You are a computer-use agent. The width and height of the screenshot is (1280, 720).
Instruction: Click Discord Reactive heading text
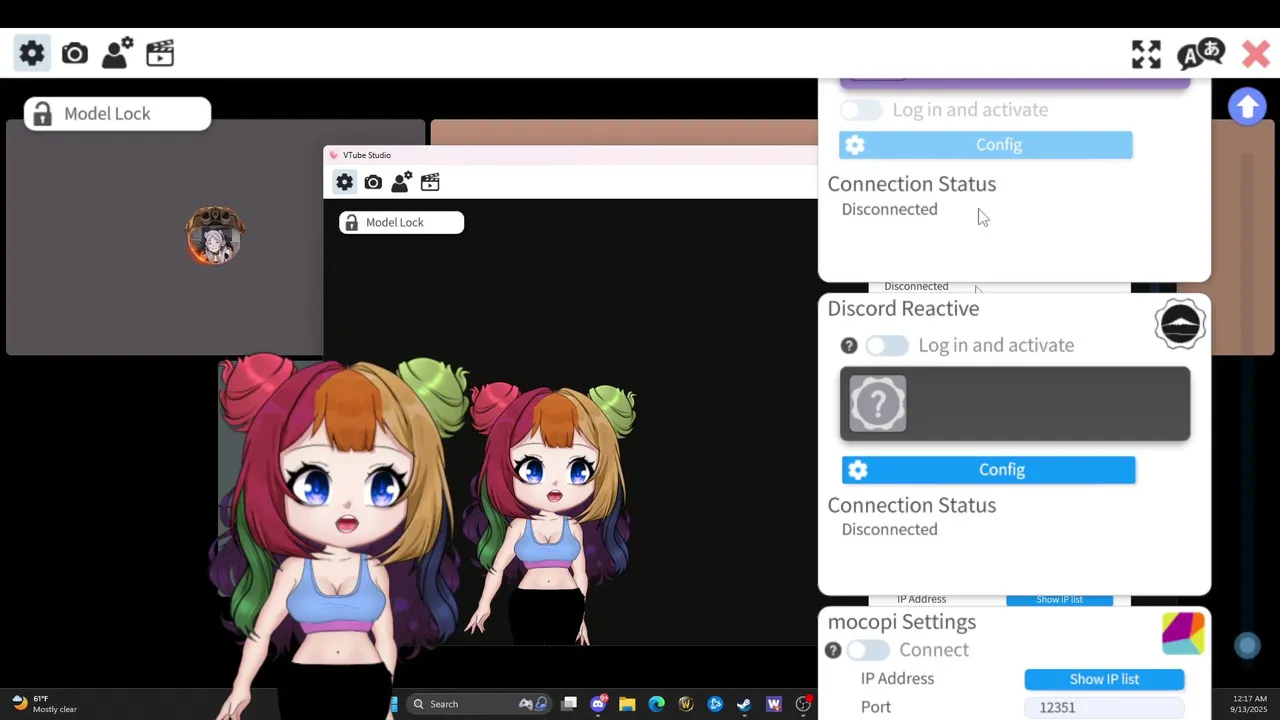tap(903, 309)
